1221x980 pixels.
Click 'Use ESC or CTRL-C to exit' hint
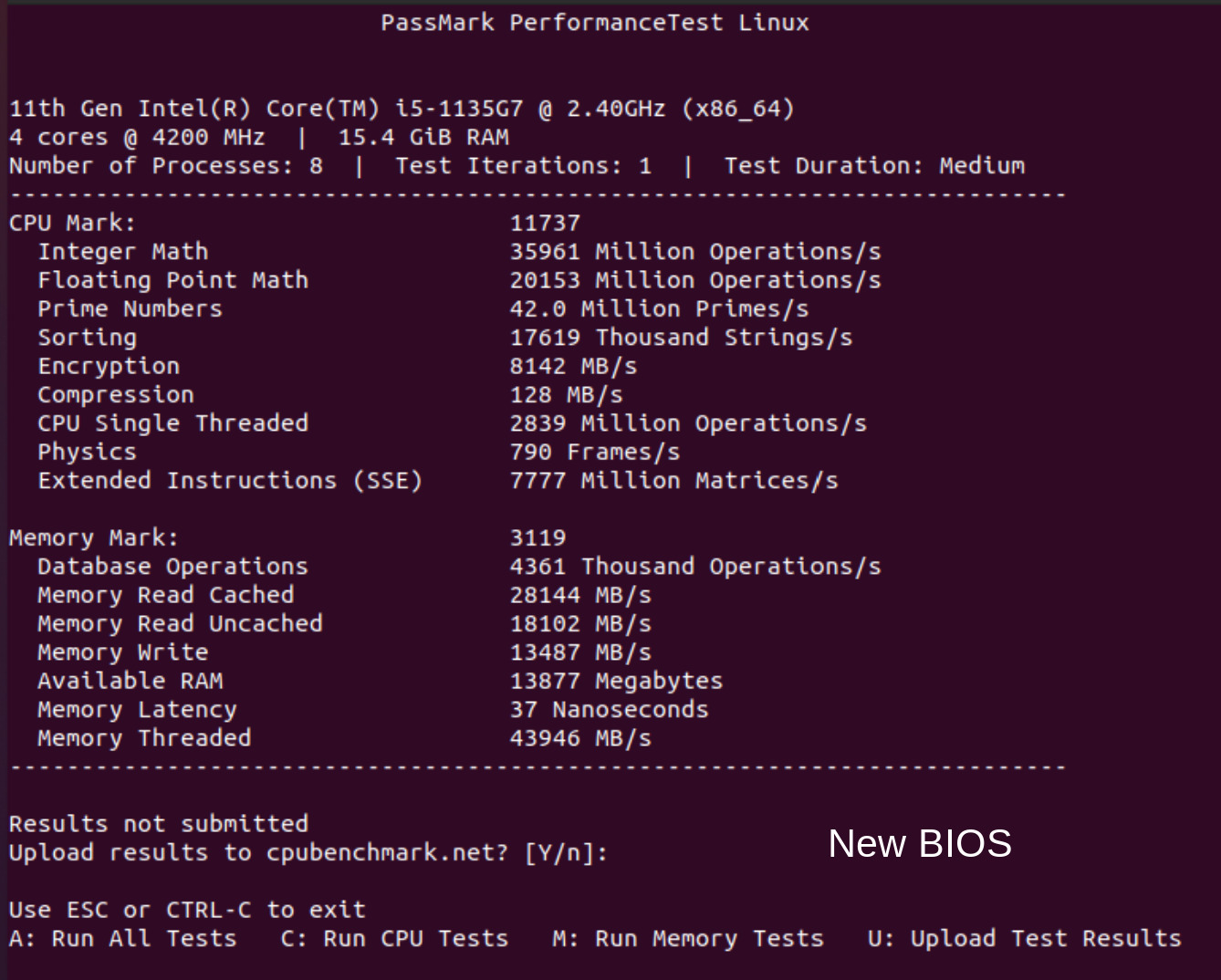tap(187, 910)
